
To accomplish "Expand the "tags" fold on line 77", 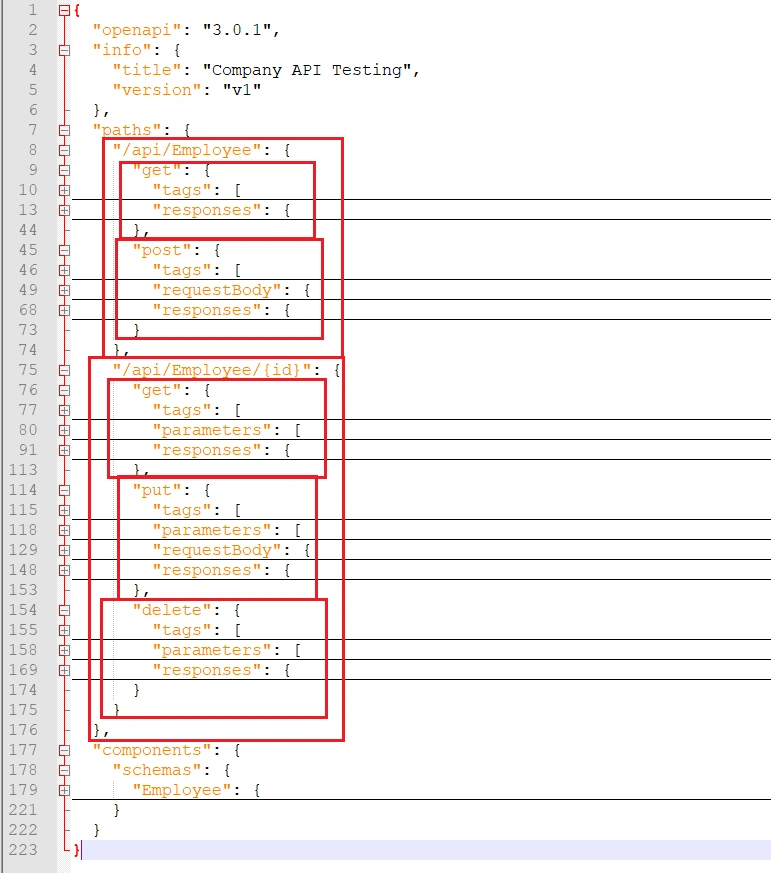I will pyautogui.click(x=65, y=410).
